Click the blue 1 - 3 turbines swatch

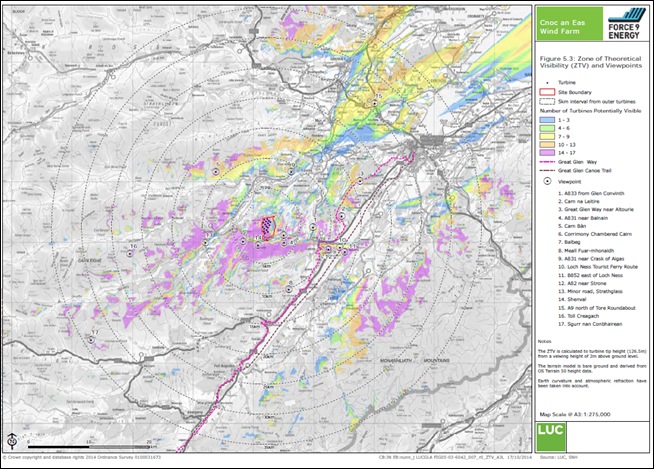point(547,120)
